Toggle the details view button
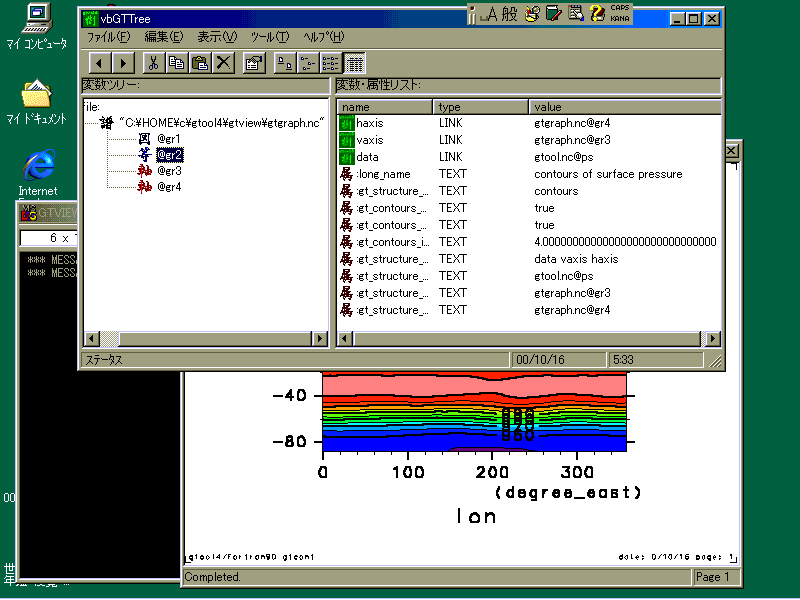The height and width of the screenshot is (600, 800). [354, 63]
